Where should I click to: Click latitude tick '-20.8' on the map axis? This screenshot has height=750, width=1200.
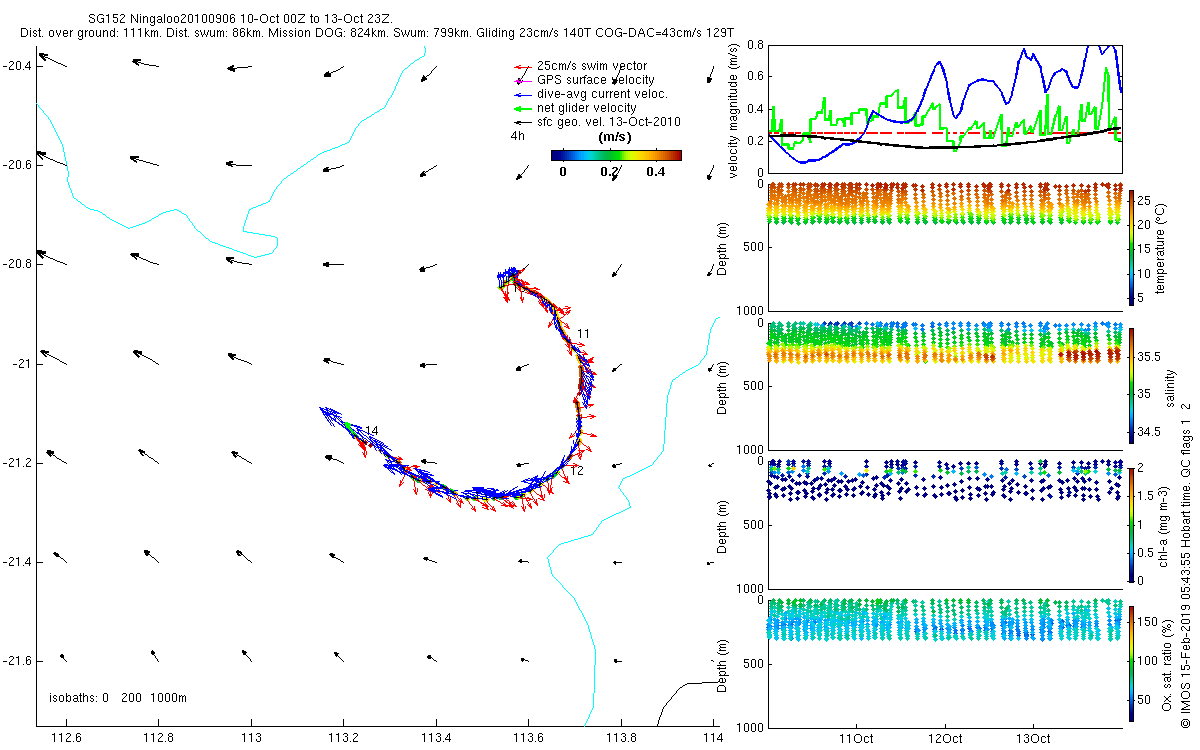(x=17, y=264)
